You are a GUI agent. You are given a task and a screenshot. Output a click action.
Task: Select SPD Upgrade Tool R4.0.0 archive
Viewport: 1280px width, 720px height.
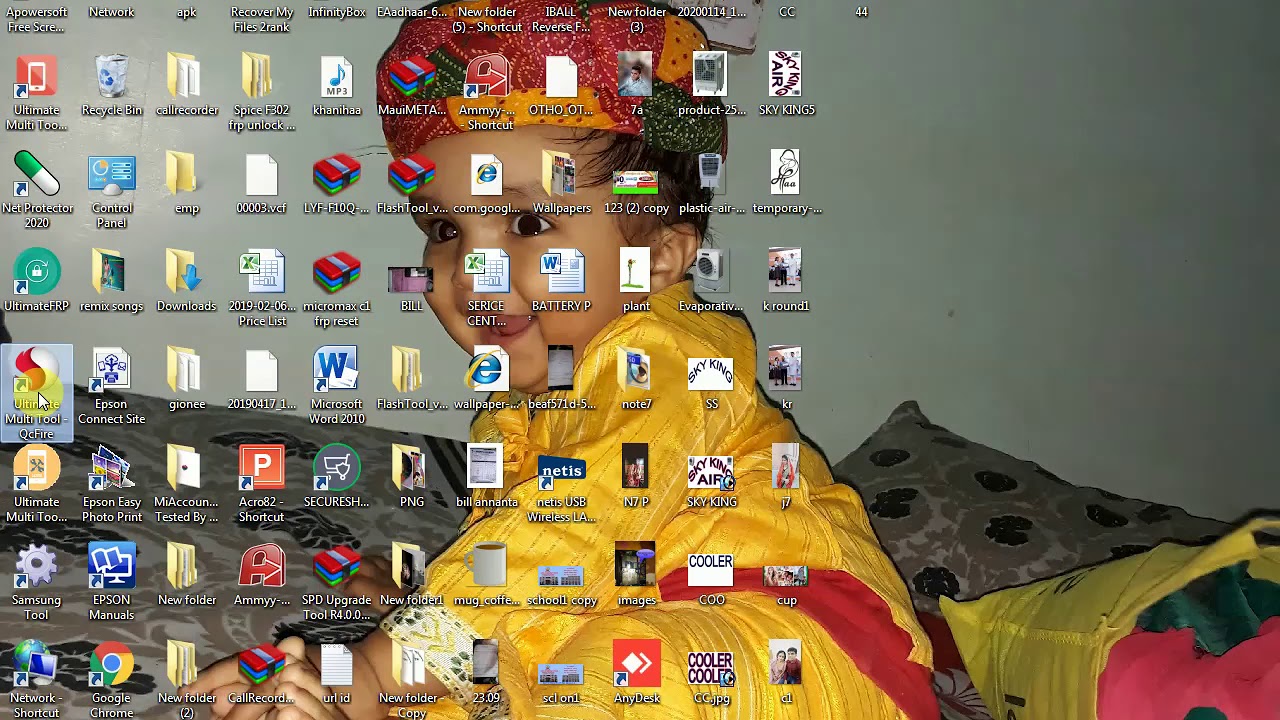(x=337, y=568)
